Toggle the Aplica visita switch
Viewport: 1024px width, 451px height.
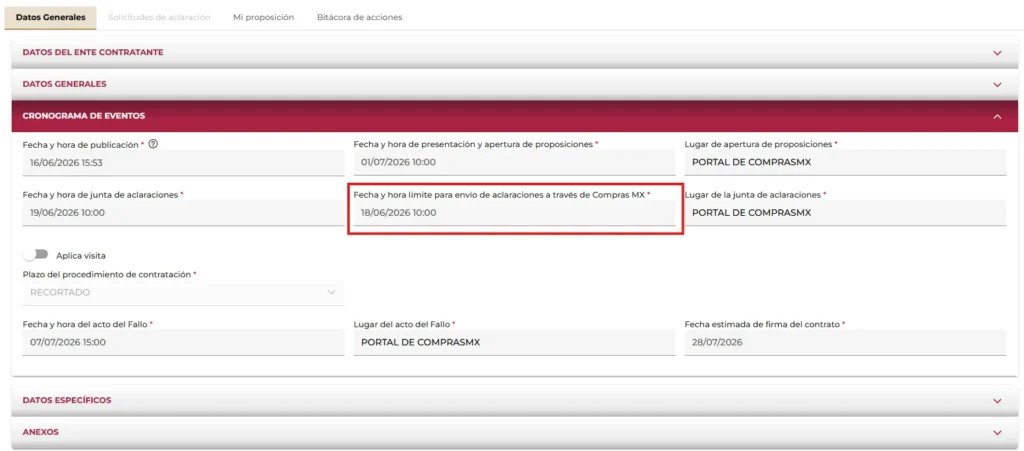[35, 255]
